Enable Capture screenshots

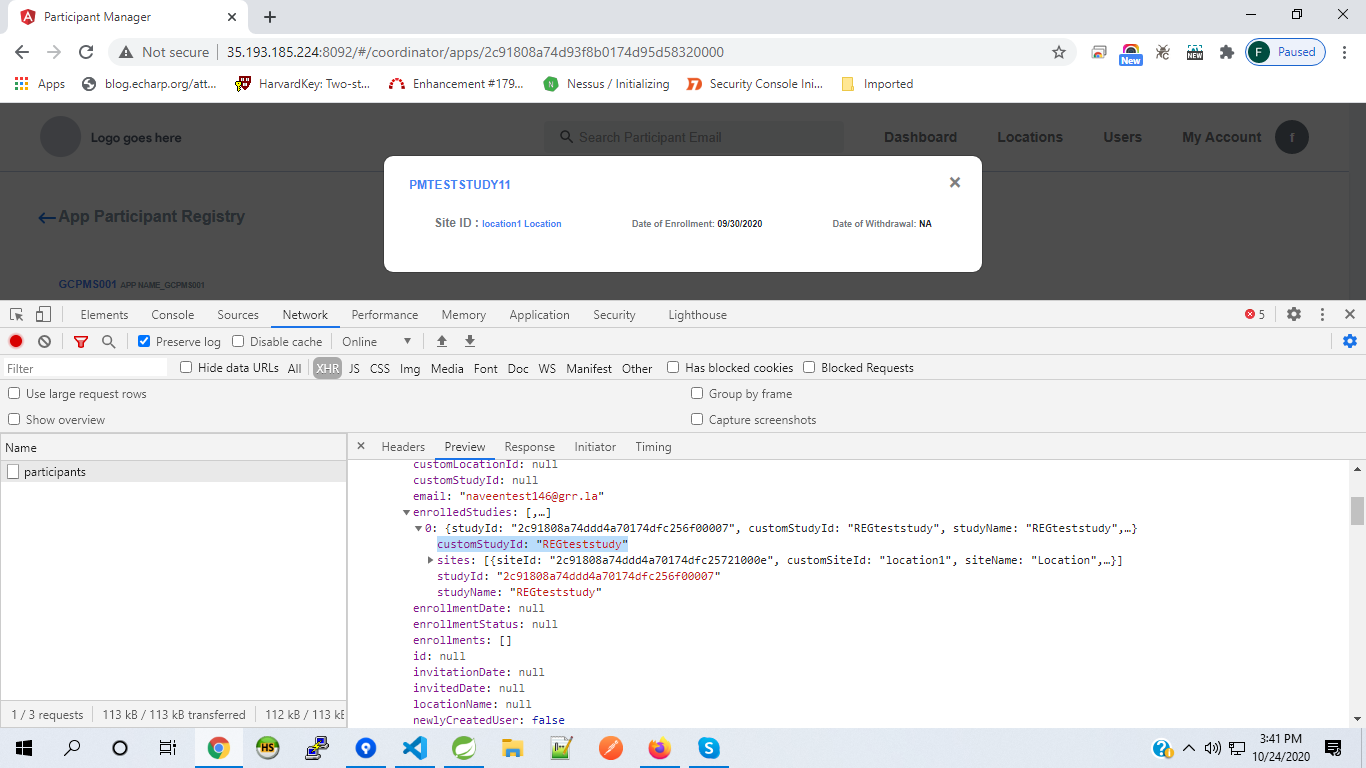697,419
